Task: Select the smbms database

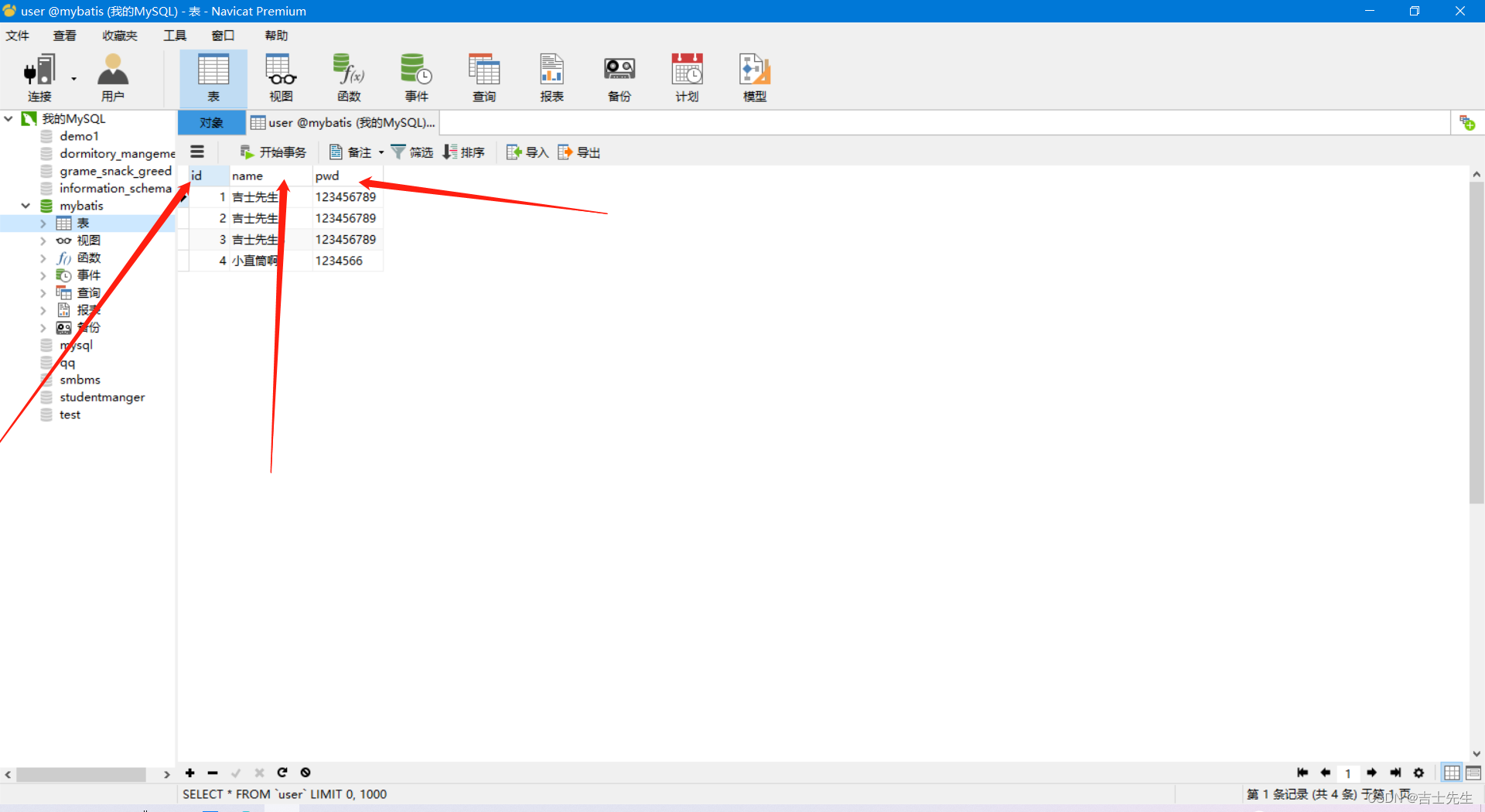Action: [x=80, y=380]
